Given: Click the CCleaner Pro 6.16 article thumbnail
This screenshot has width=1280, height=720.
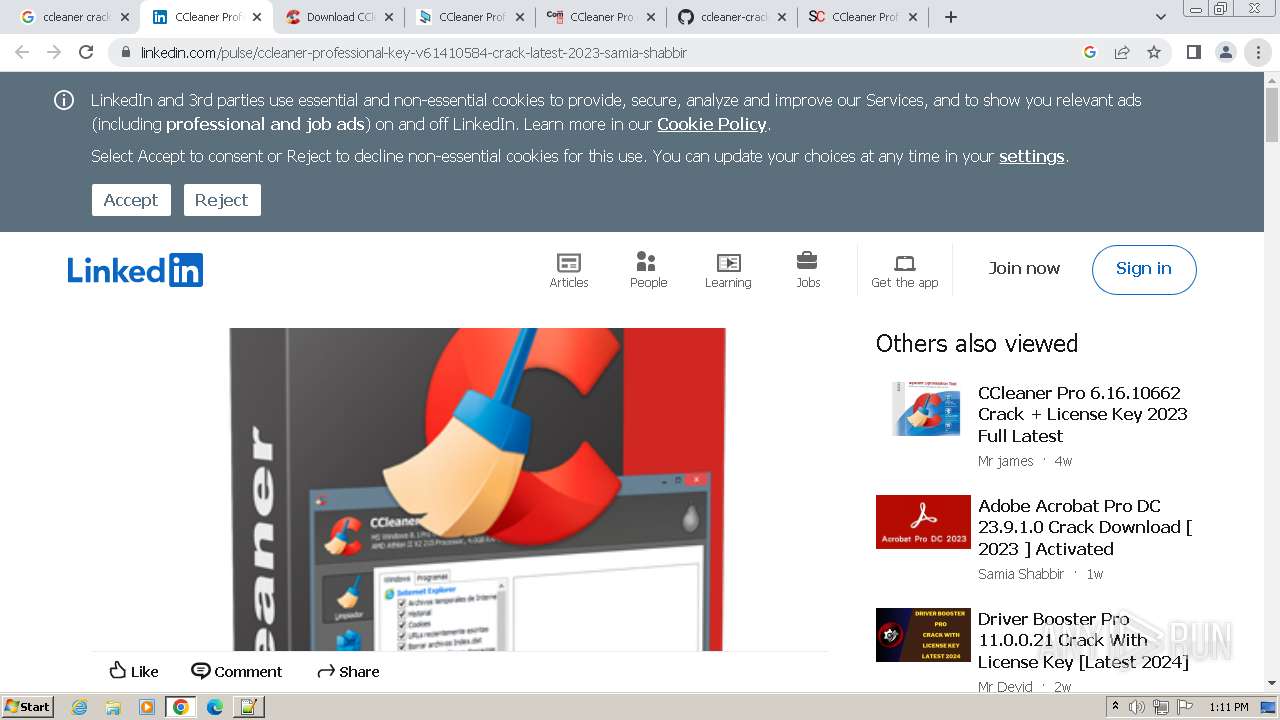Looking at the screenshot, I should pos(926,408).
